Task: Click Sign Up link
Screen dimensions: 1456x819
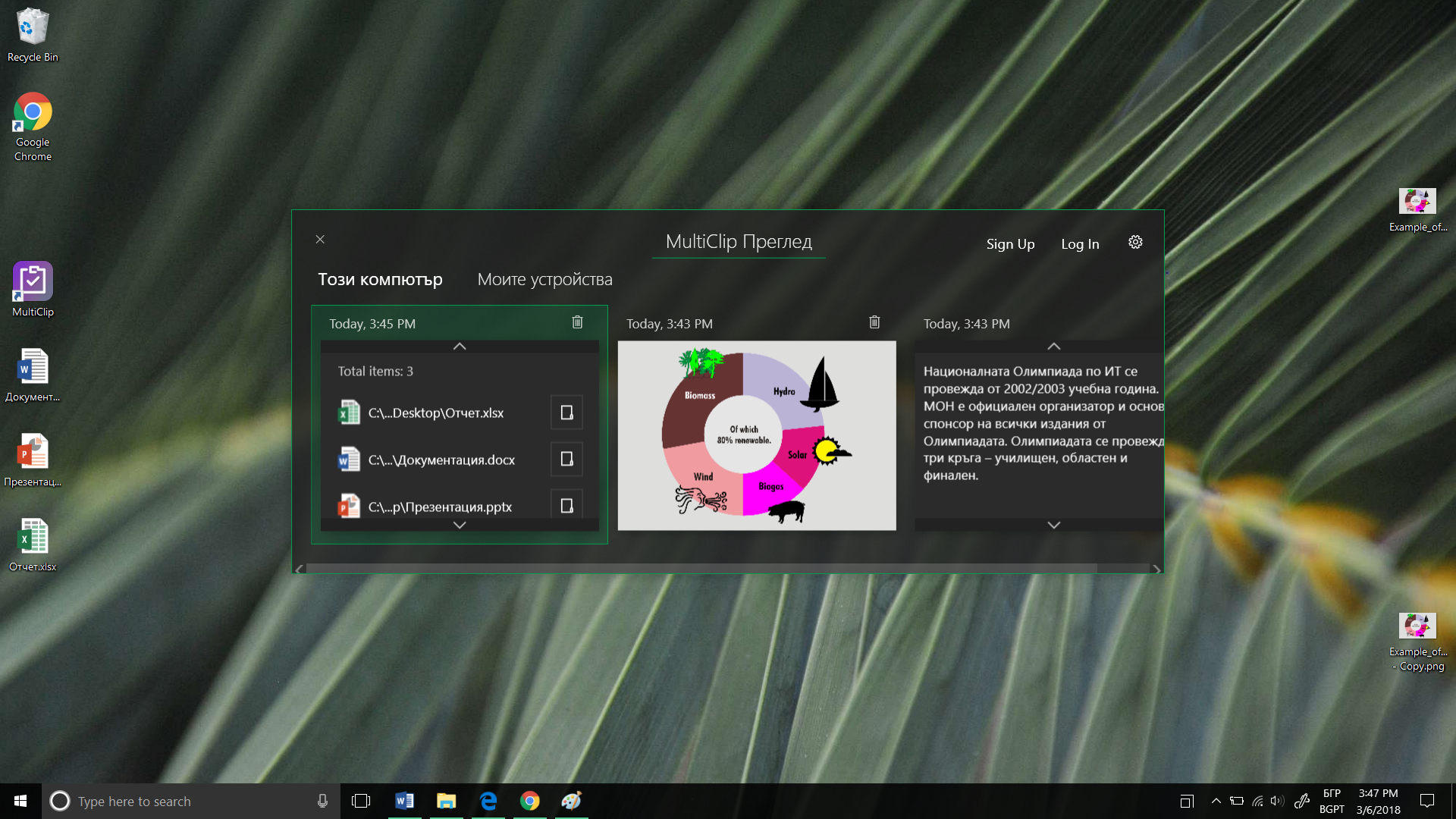Action: (x=1010, y=244)
